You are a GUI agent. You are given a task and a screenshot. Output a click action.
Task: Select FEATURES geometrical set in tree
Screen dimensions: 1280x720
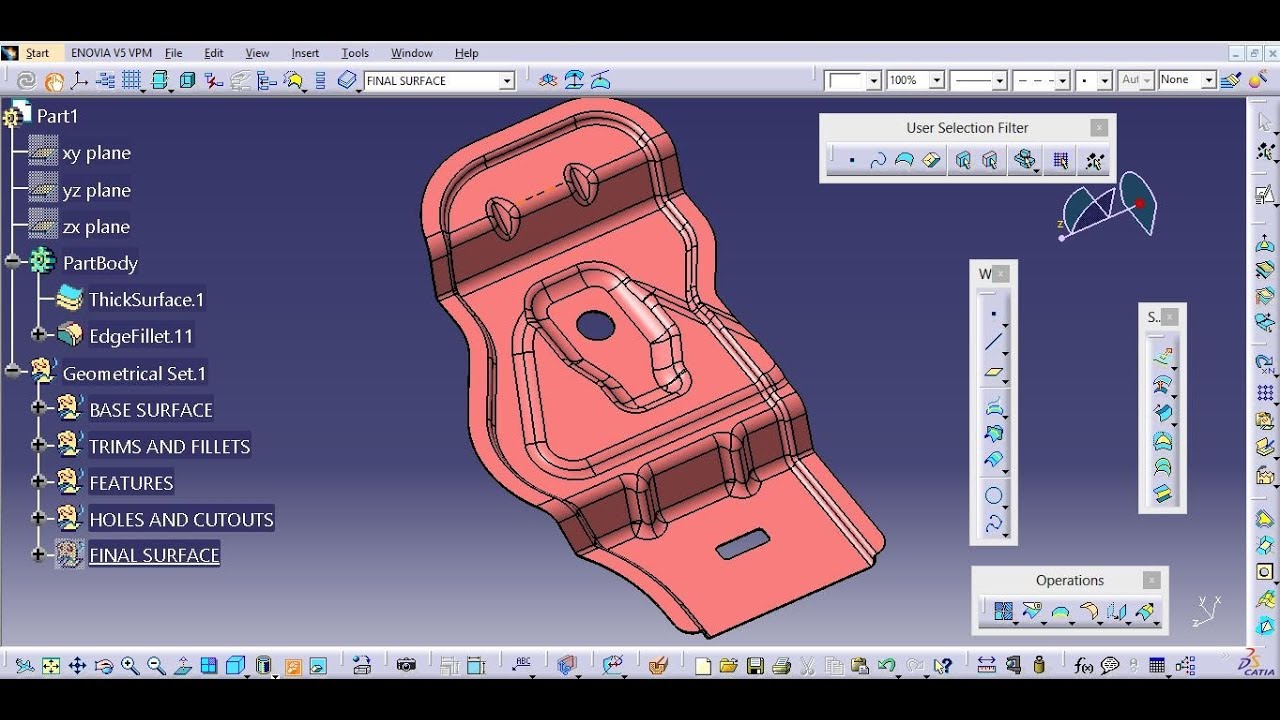pyautogui.click(x=131, y=482)
